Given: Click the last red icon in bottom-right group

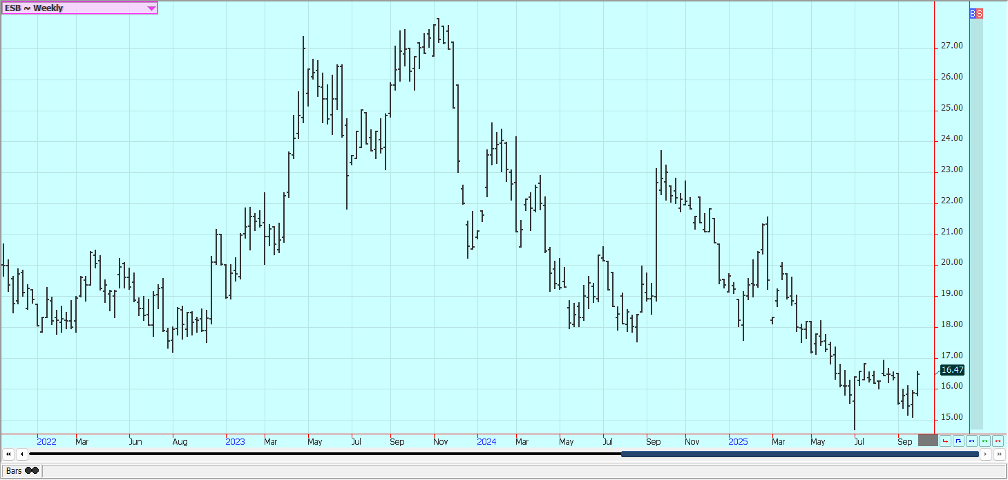Looking at the screenshot, I should [x=997, y=440].
